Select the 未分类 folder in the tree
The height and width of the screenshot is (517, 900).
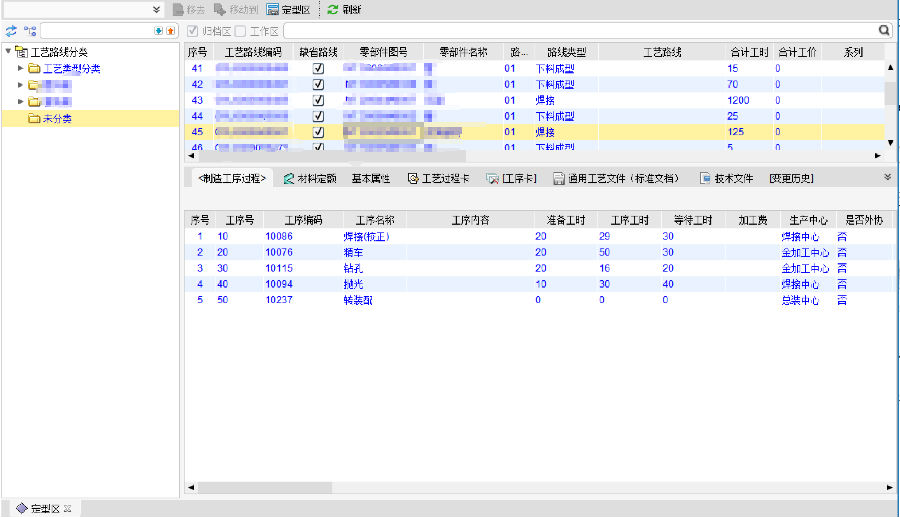click(56, 118)
